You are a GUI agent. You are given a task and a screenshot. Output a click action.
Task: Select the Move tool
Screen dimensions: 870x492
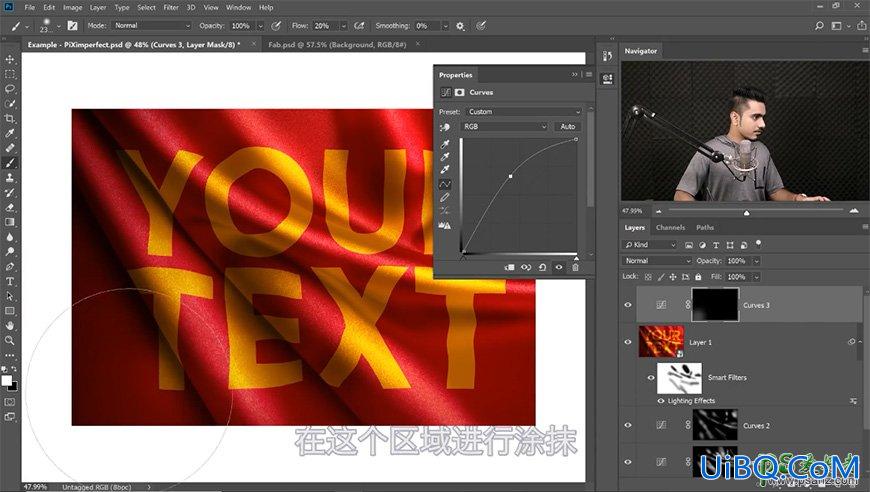pos(9,59)
